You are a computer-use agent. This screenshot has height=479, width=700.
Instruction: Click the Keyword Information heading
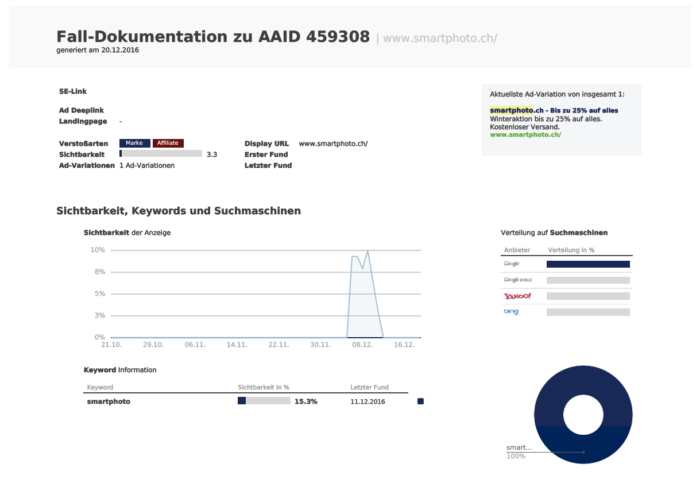tap(120, 370)
